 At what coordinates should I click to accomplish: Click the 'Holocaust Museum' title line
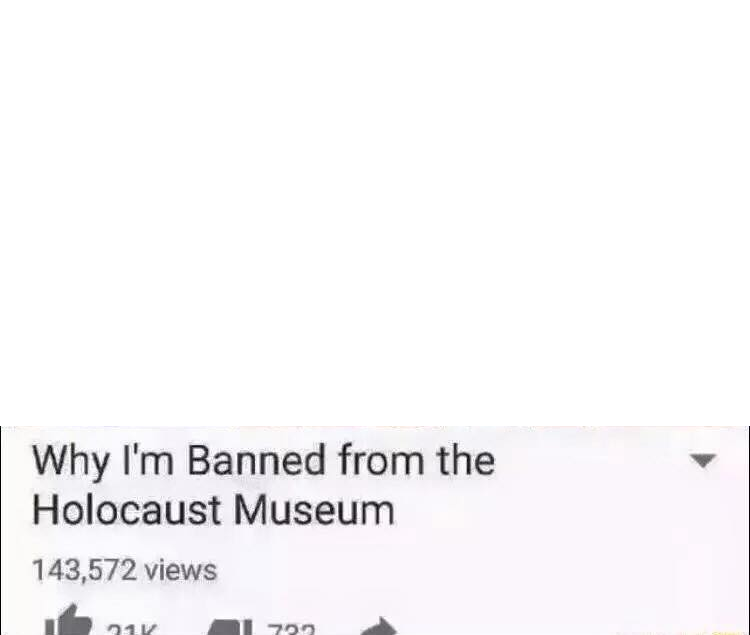(x=213, y=510)
